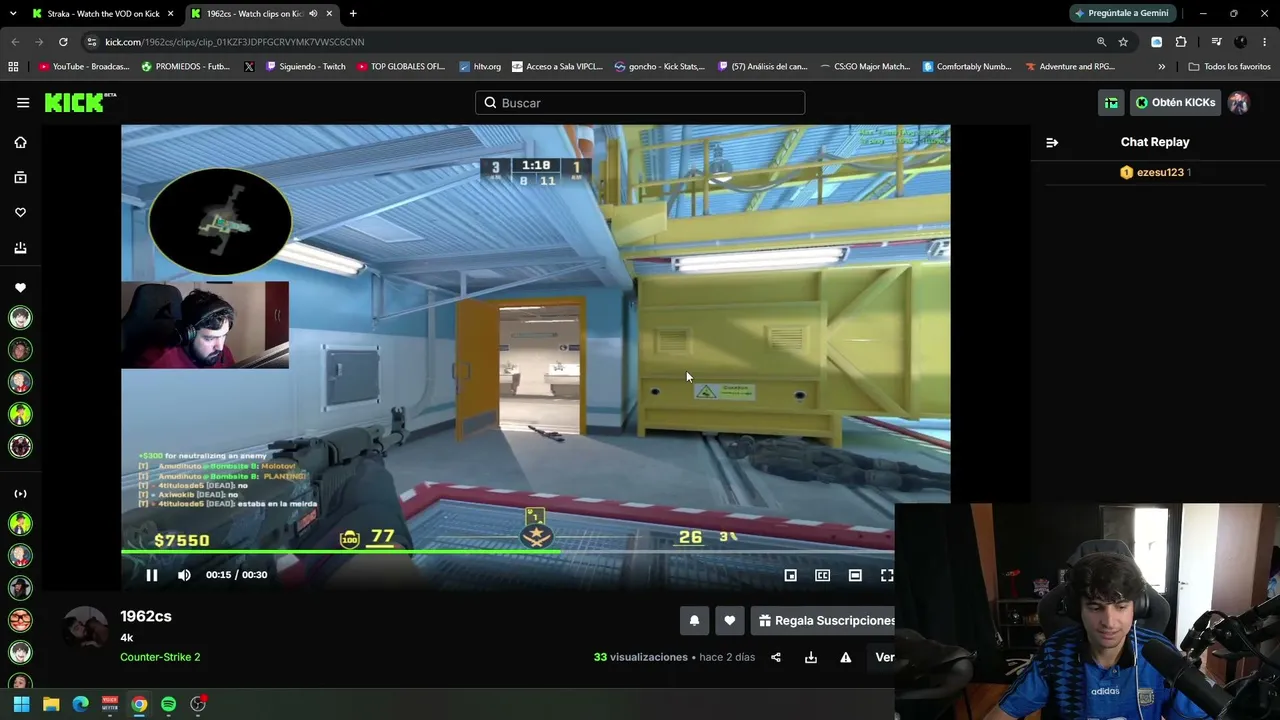Open Chrome apps grid in bookmarks bar
Viewport: 1280px width, 720px height.
coord(13,67)
